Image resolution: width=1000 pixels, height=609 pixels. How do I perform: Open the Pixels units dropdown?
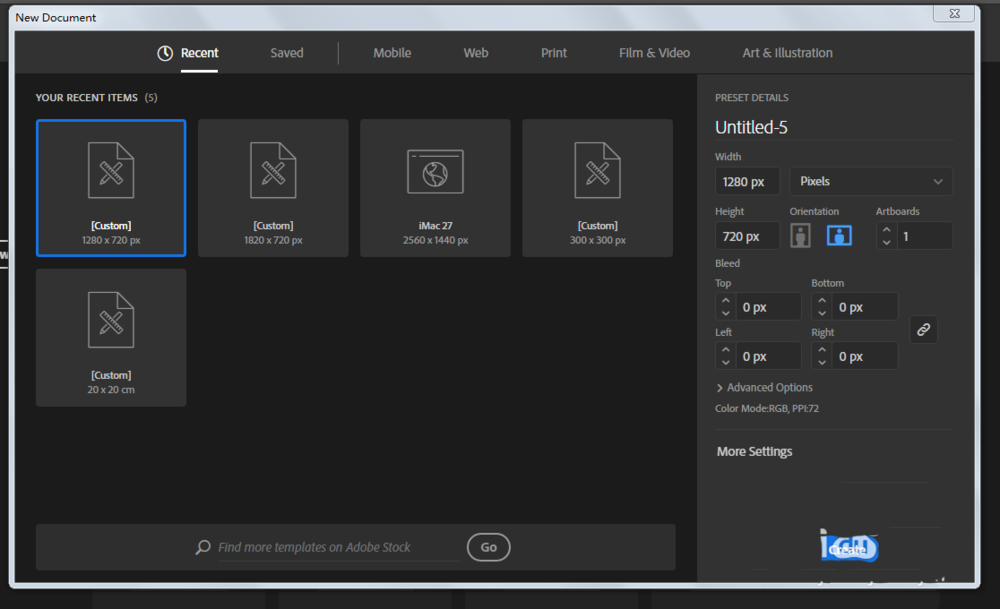click(870, 181)
